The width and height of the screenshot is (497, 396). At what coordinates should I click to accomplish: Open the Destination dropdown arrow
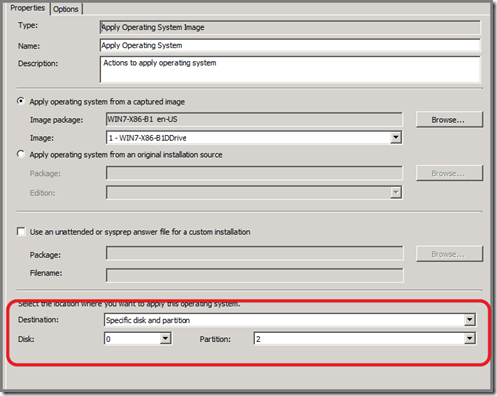pos(470,320)
